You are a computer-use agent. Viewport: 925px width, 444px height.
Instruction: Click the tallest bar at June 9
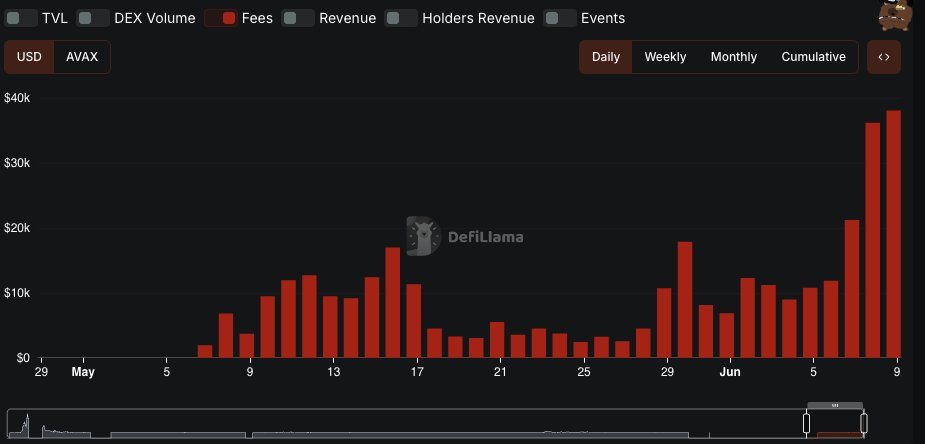click(893, 234)
